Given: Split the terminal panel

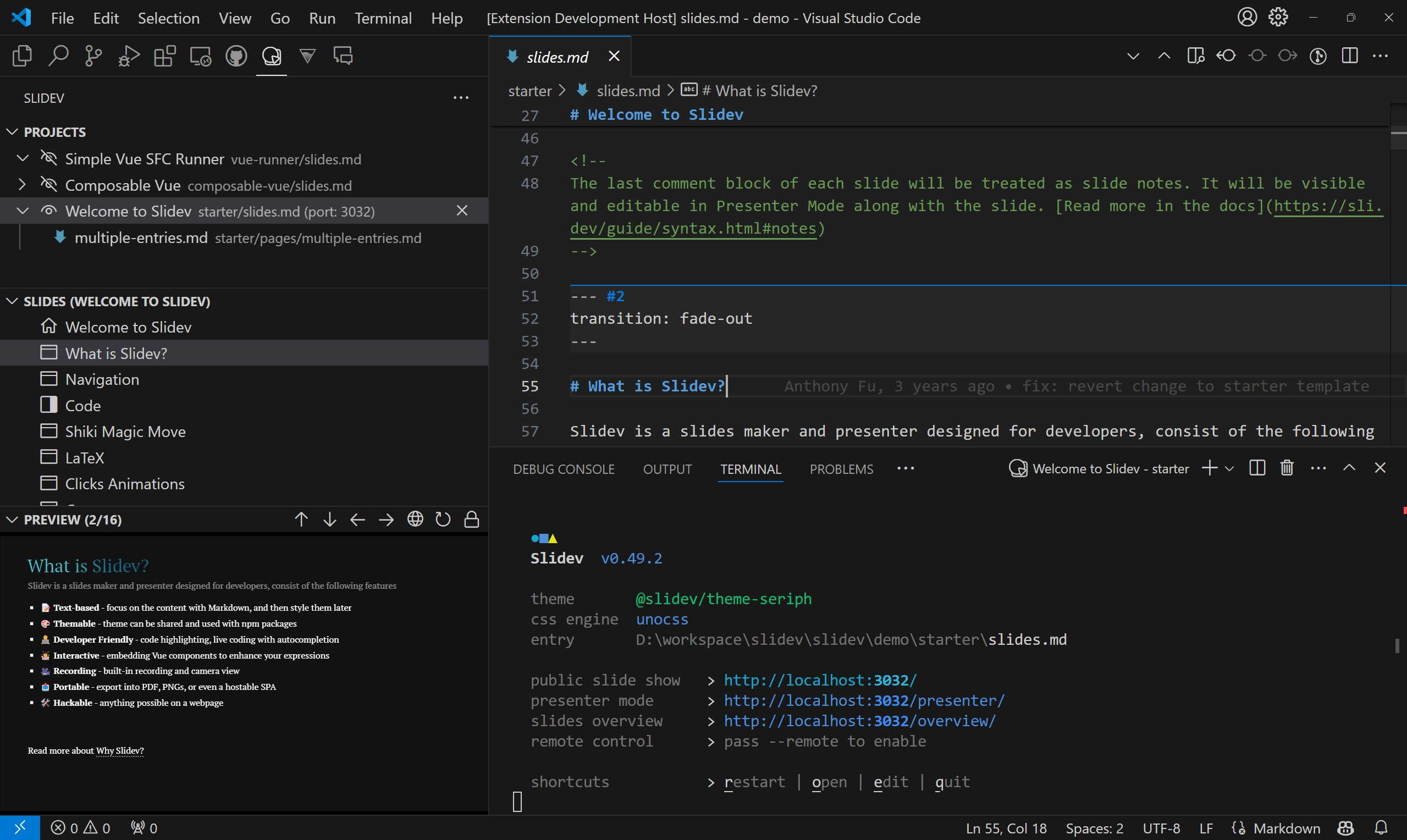Looking at the screenshot, I should (x=1257, y=468).
